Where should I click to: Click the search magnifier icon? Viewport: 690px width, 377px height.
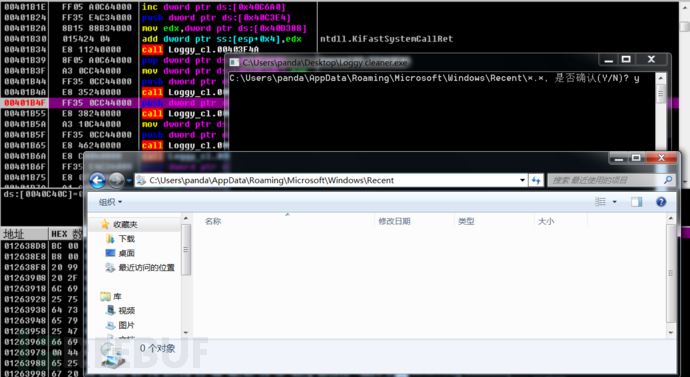point(668,180)
